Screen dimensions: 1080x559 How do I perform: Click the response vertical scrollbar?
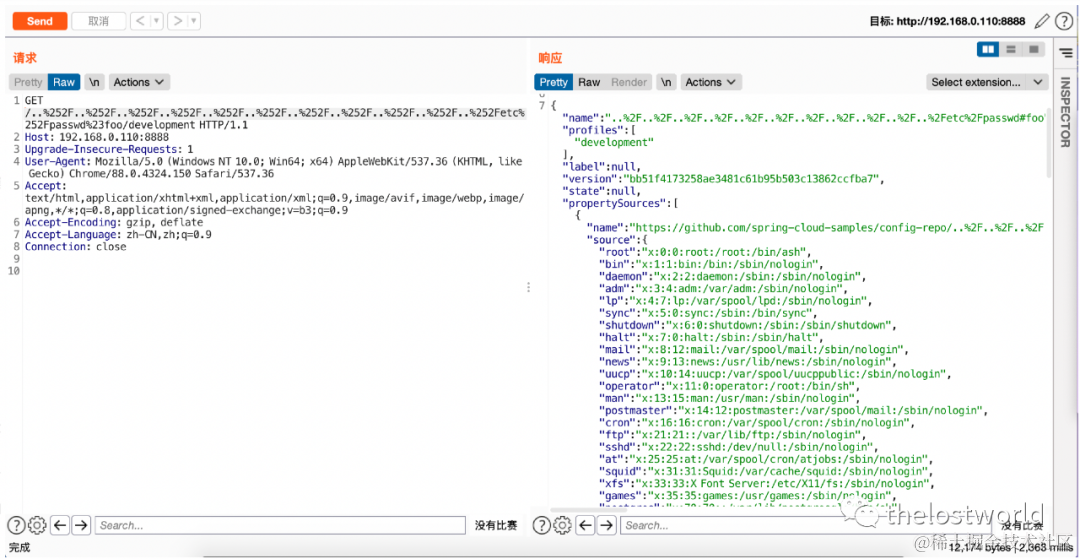point(1049,143)
